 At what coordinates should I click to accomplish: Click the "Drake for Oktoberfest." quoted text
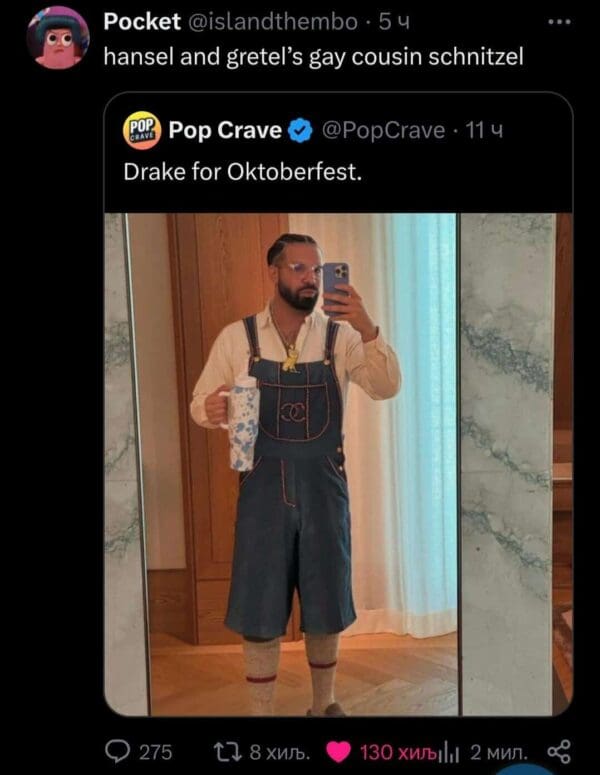pyautogui.click(x=243, y=171)
